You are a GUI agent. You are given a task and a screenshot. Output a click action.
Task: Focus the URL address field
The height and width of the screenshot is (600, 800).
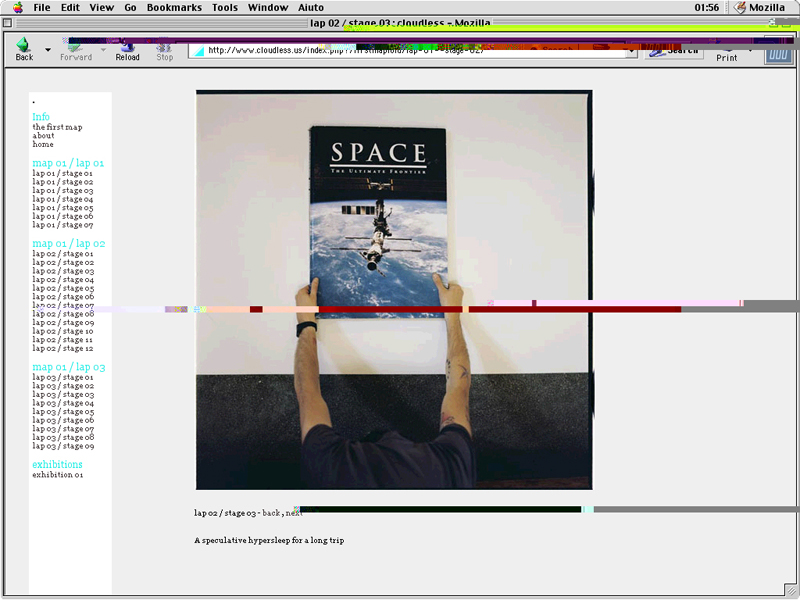click(x=408, y=51)
